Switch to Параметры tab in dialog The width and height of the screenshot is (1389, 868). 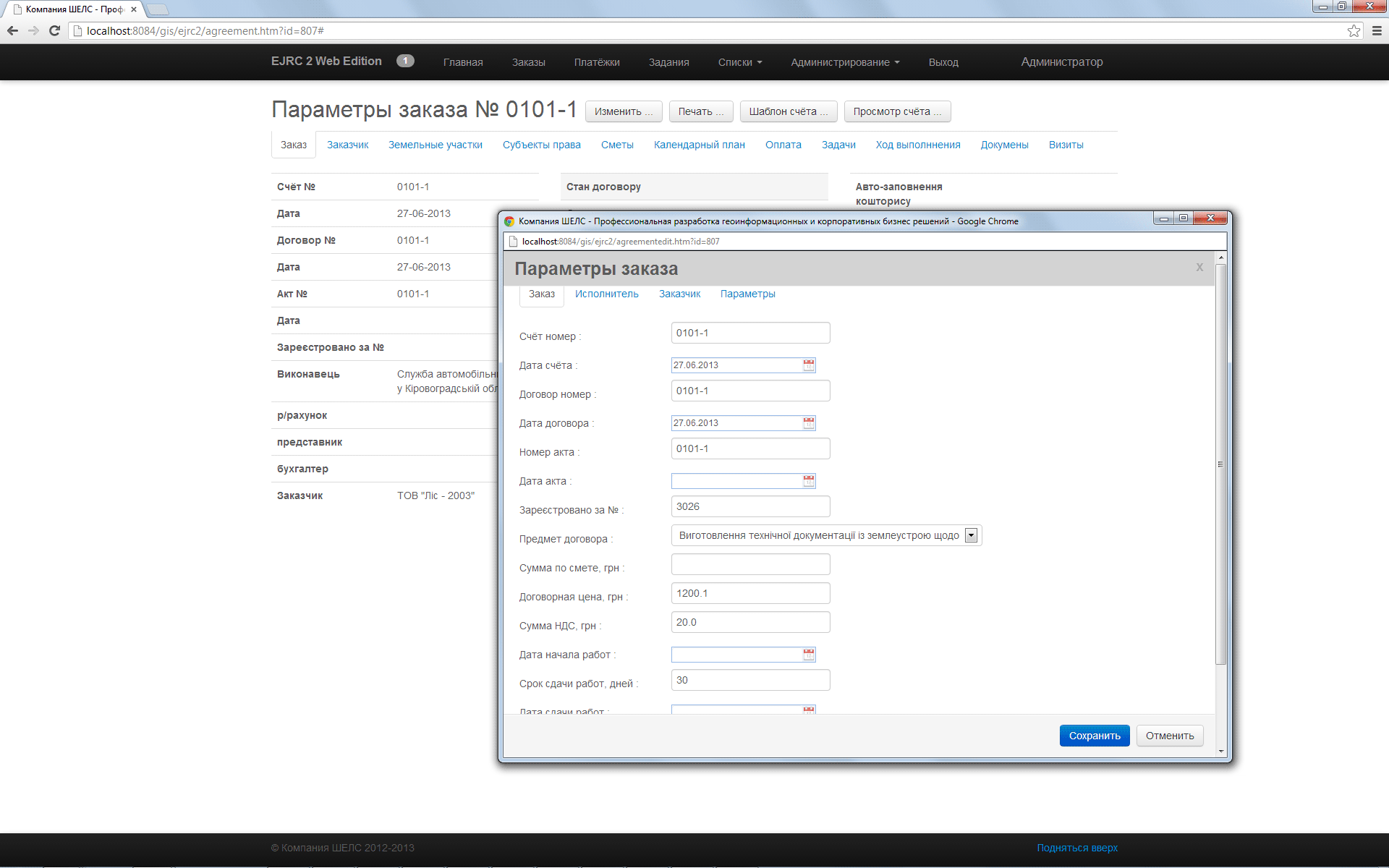[747, 294]
